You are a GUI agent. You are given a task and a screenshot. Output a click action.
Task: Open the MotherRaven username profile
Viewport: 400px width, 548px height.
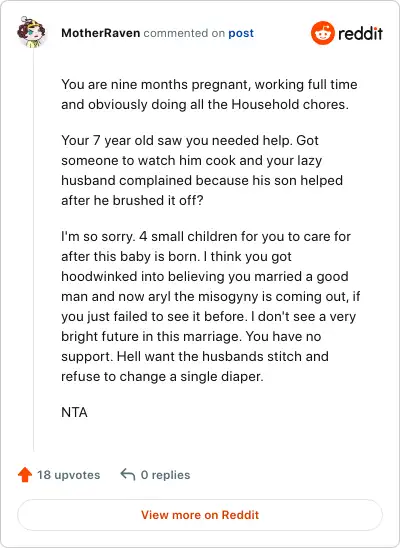tap(101, 33)
